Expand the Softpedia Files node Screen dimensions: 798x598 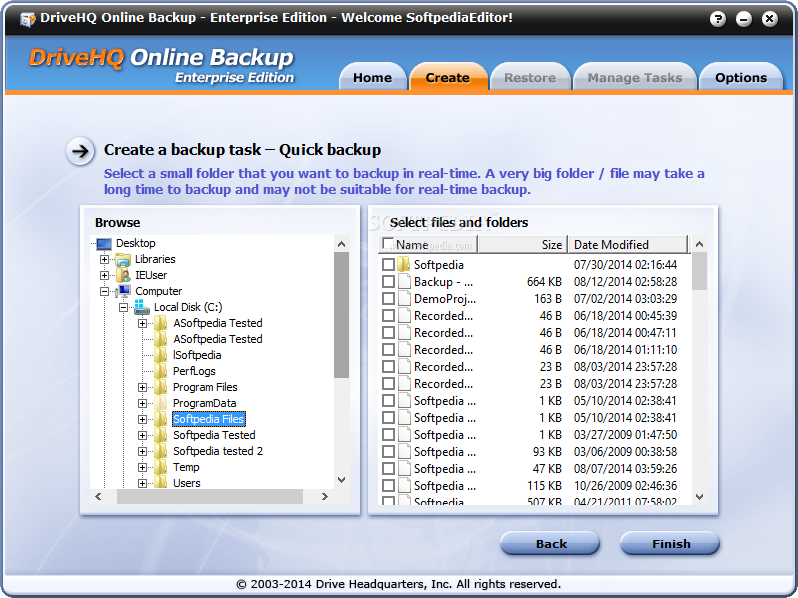142,419
